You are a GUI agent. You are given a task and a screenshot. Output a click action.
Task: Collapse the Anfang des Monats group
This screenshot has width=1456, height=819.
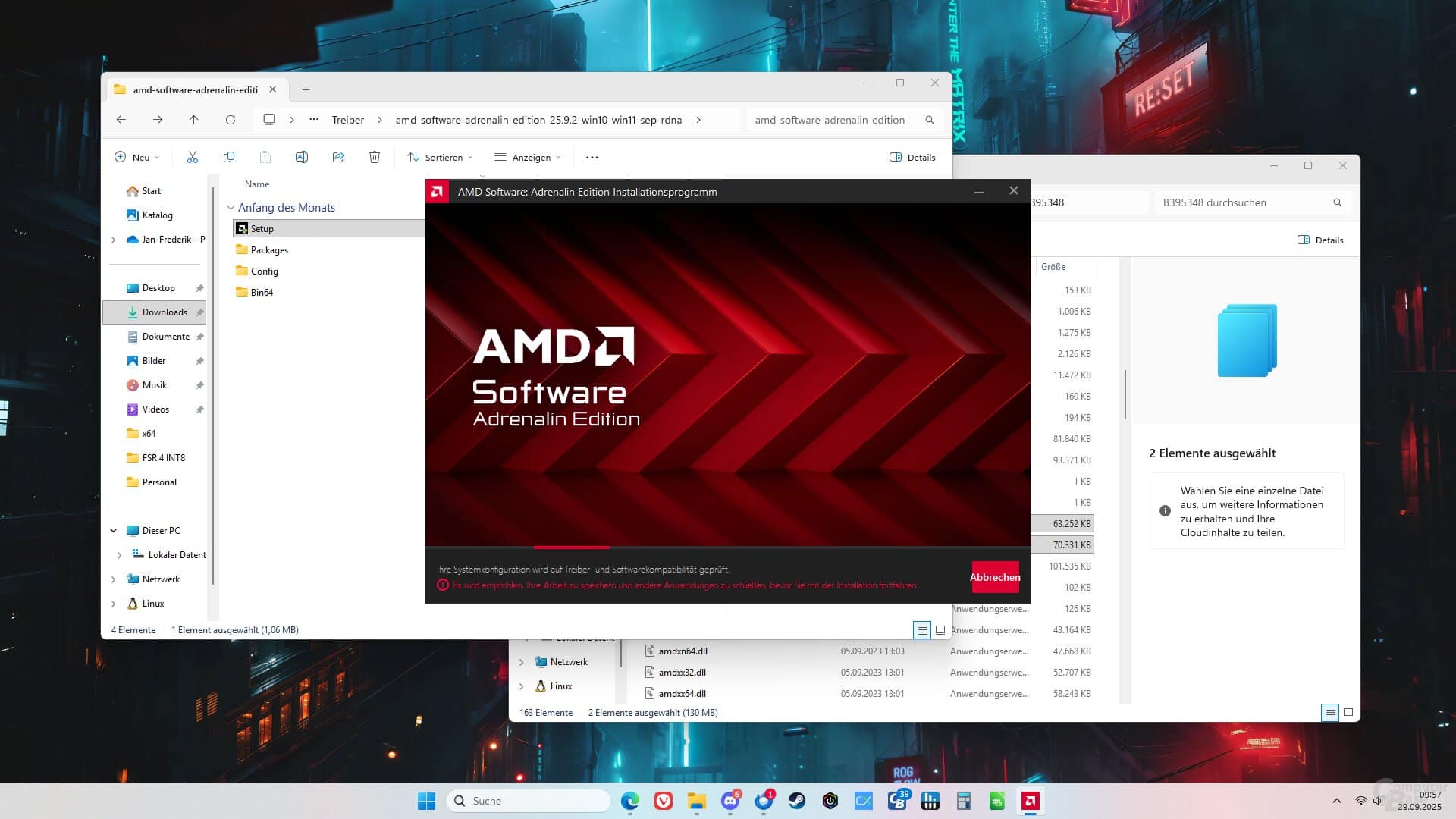point(230,207)
